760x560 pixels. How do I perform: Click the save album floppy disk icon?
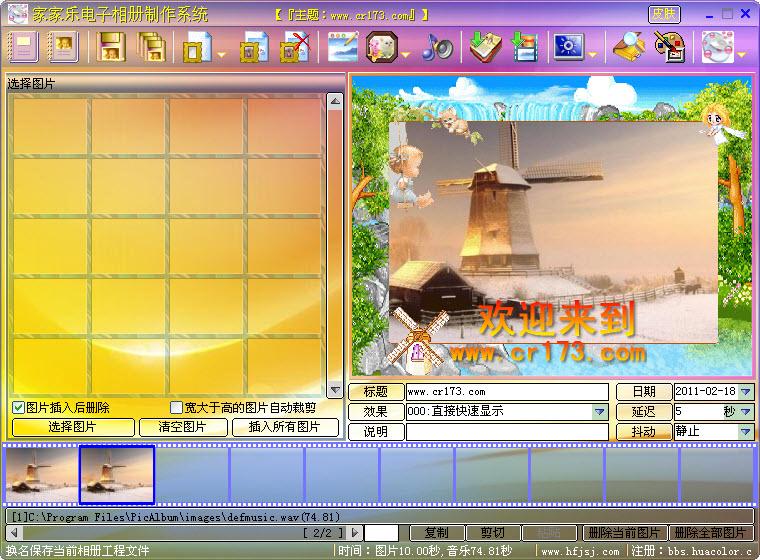tap(110, 47)
